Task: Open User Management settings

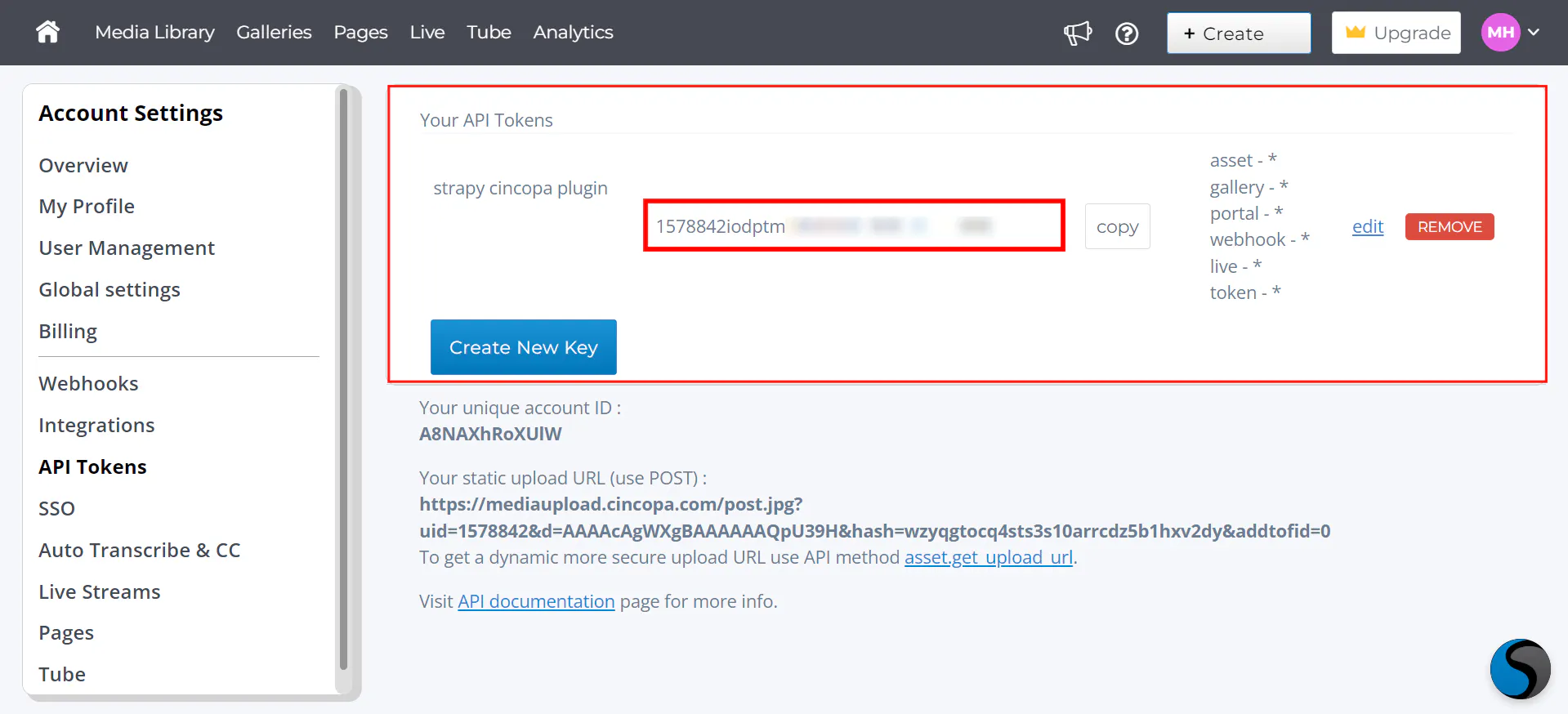Action: tap(127, 248)
